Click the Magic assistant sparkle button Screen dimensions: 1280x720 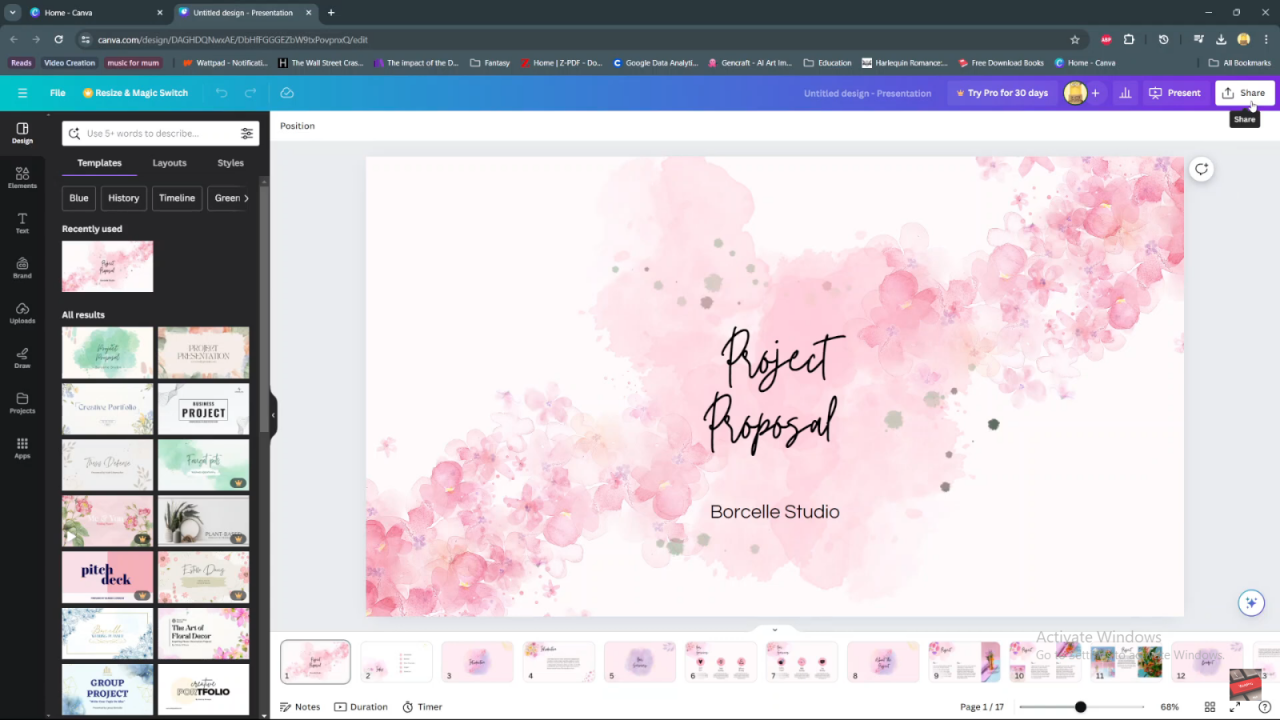click(x=1250, y=603)
